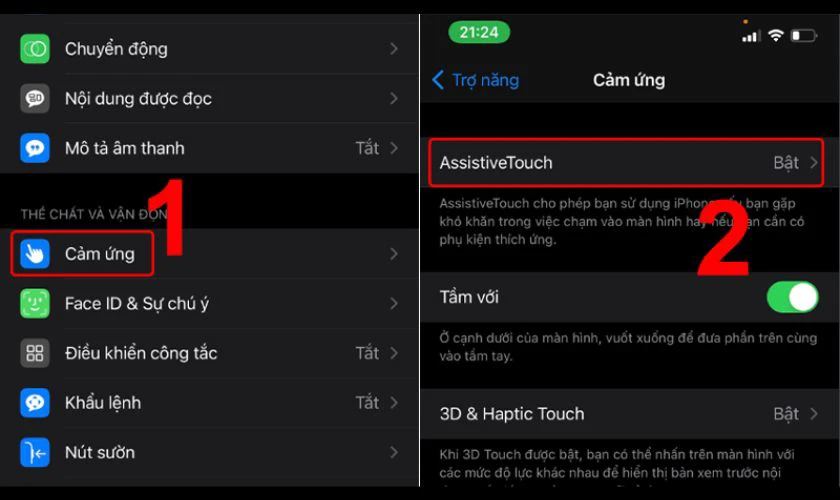
Task: Tap the Bật status for AssistiveTouch
Action: (x=786, y=162)
